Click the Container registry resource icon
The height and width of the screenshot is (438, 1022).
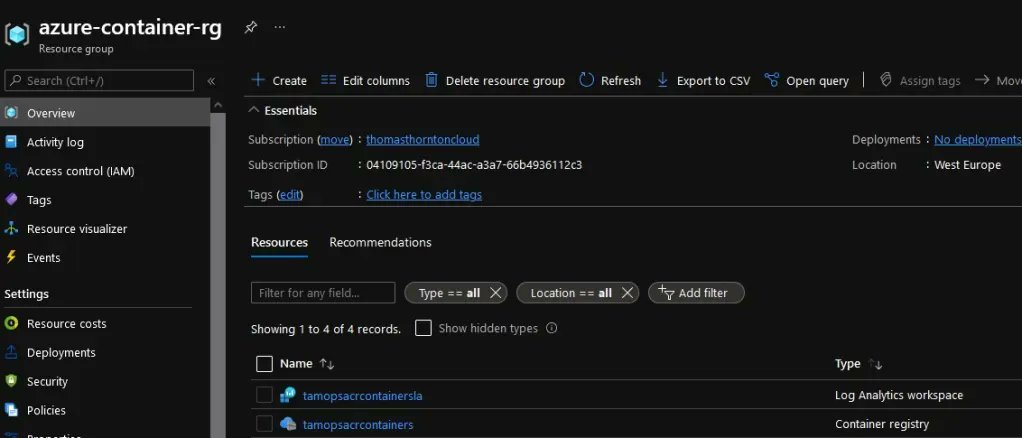[x=288, y=424]
